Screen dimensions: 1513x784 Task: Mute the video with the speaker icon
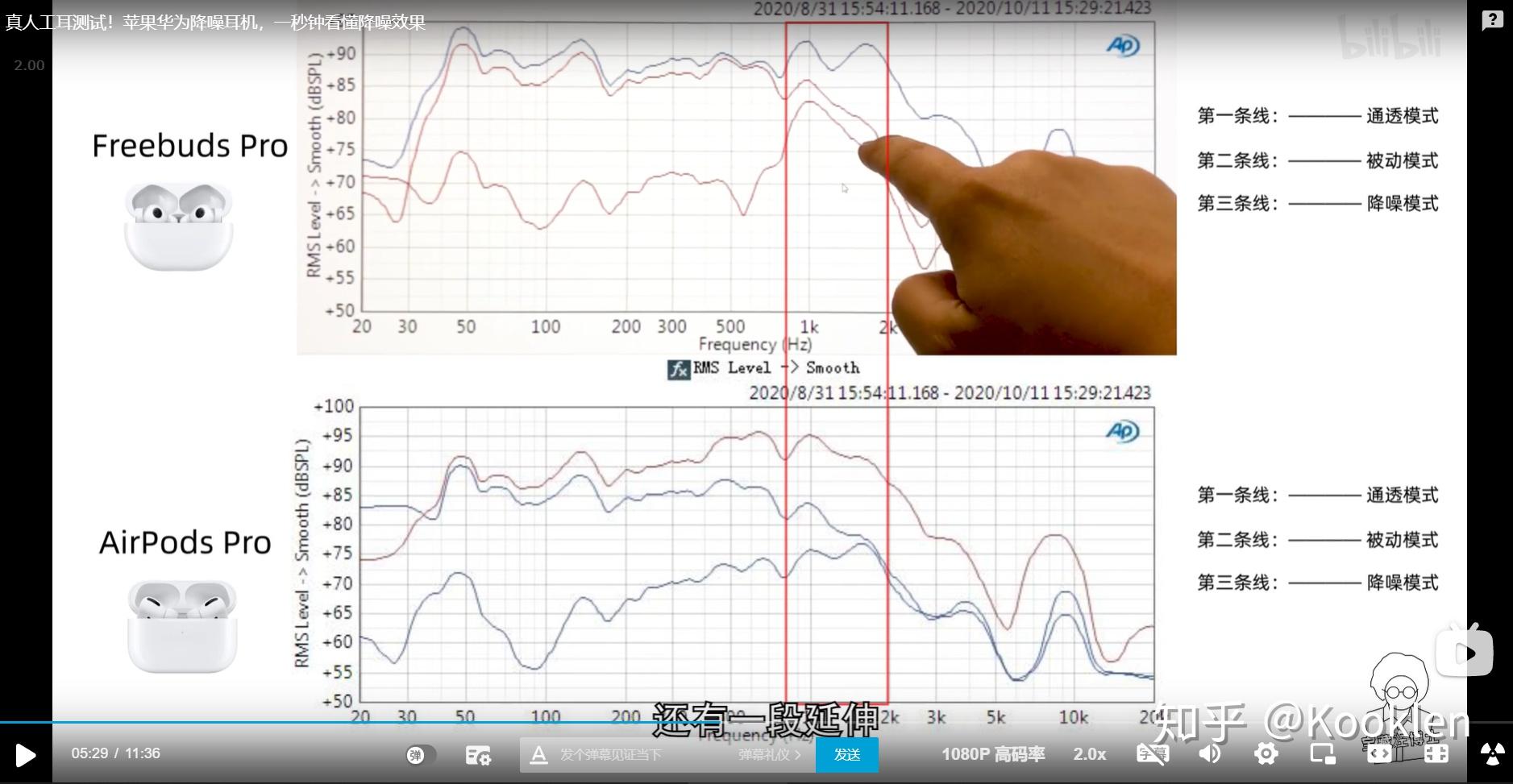1209,754
